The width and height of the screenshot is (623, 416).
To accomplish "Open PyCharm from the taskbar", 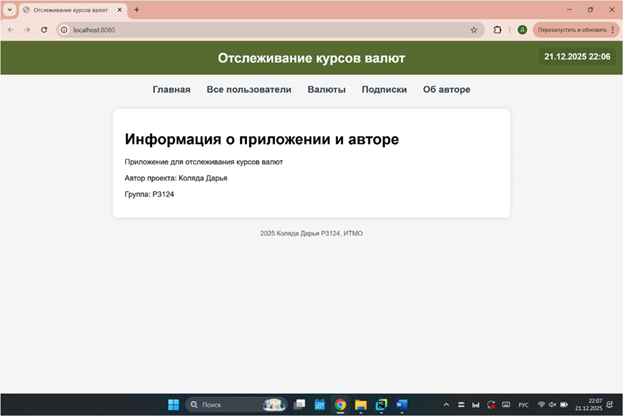I will [381, 405].
